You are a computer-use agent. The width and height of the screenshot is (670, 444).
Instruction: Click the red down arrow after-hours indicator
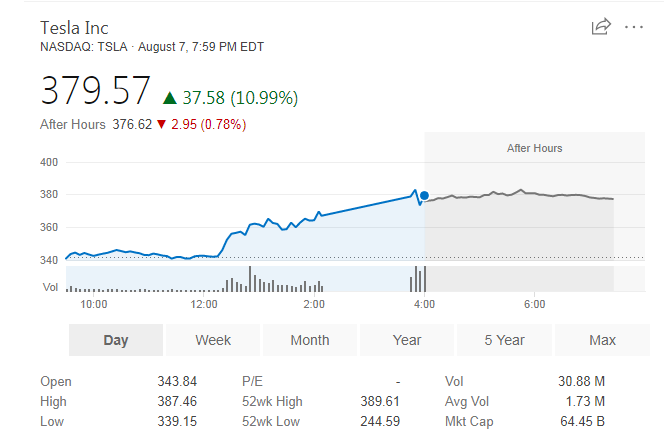pyautogui.click(x=161, y=124)
